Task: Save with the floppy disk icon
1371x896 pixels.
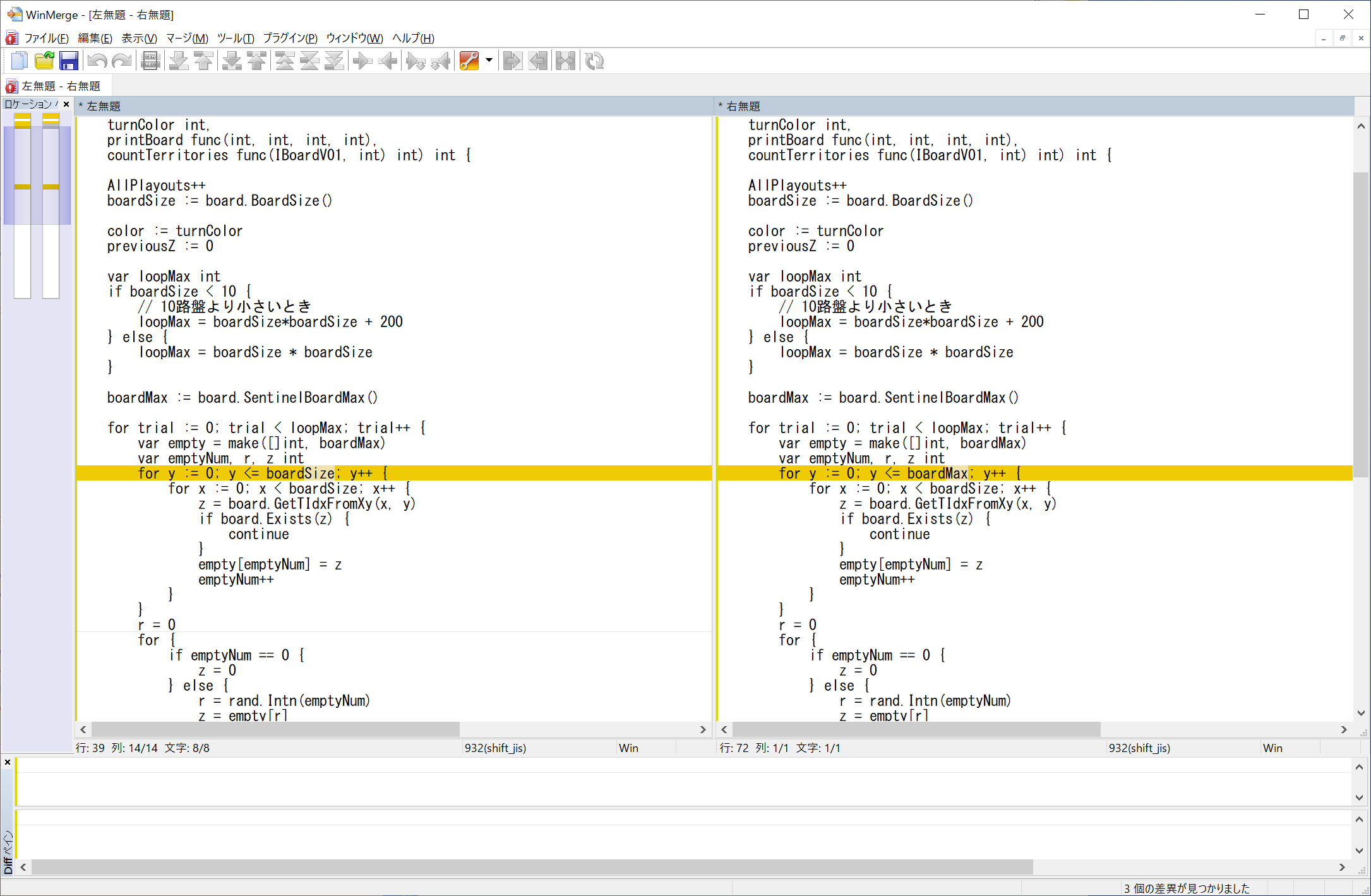Action: coord(68,61)
